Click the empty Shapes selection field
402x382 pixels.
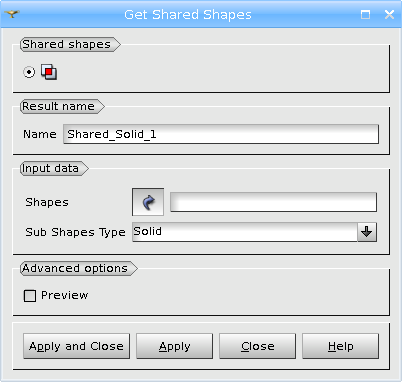(273, 202)
